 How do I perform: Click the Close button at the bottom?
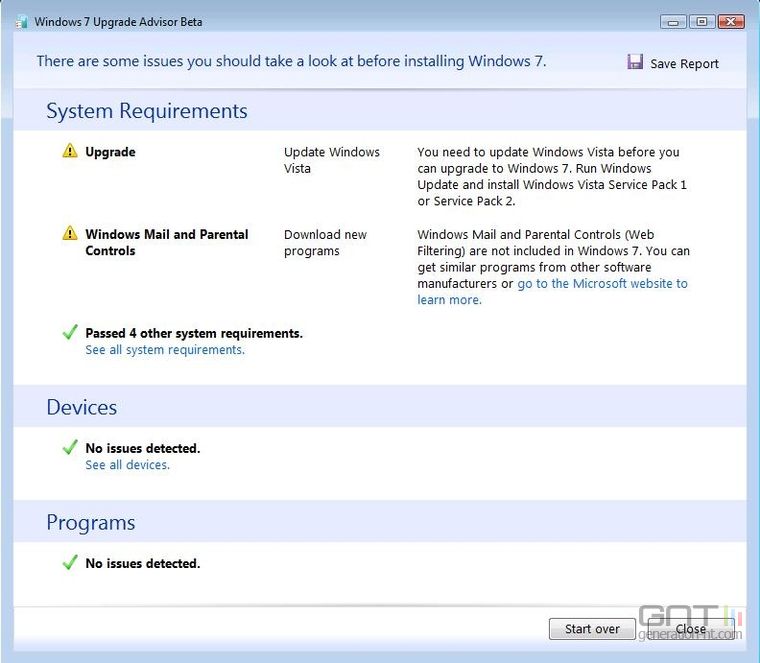pos(691,629)
